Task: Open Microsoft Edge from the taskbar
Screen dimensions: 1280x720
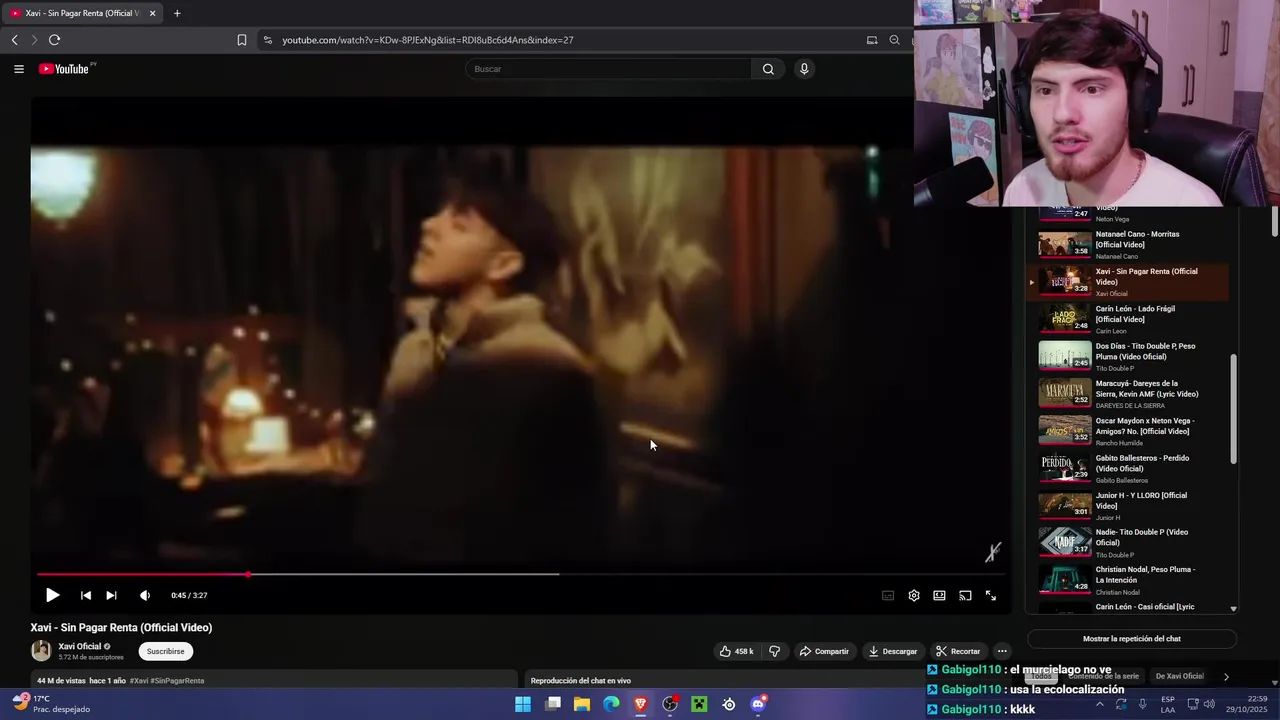Action: pos(611,704)
